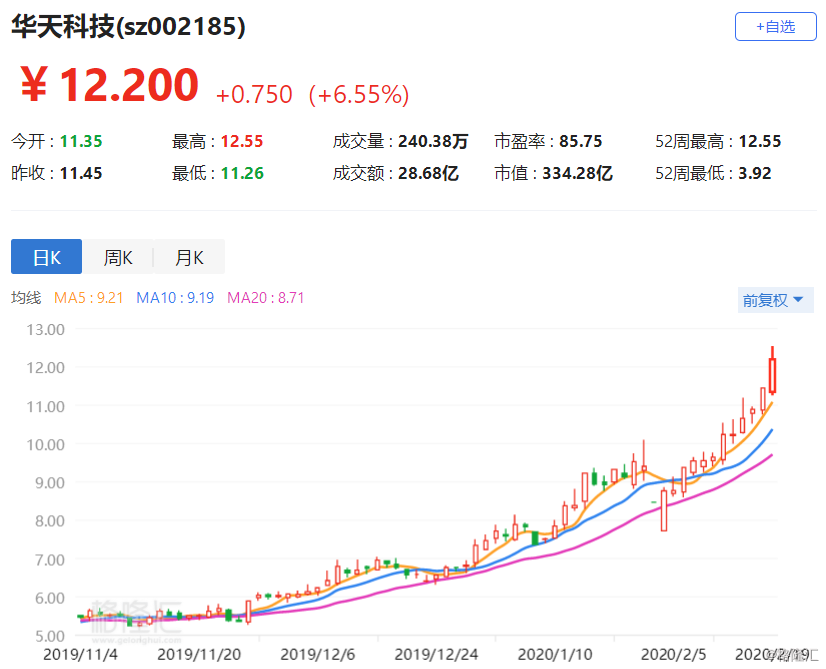
Task: Click the MA10 : 9.19 legend label
Action: tap(175, 298)
